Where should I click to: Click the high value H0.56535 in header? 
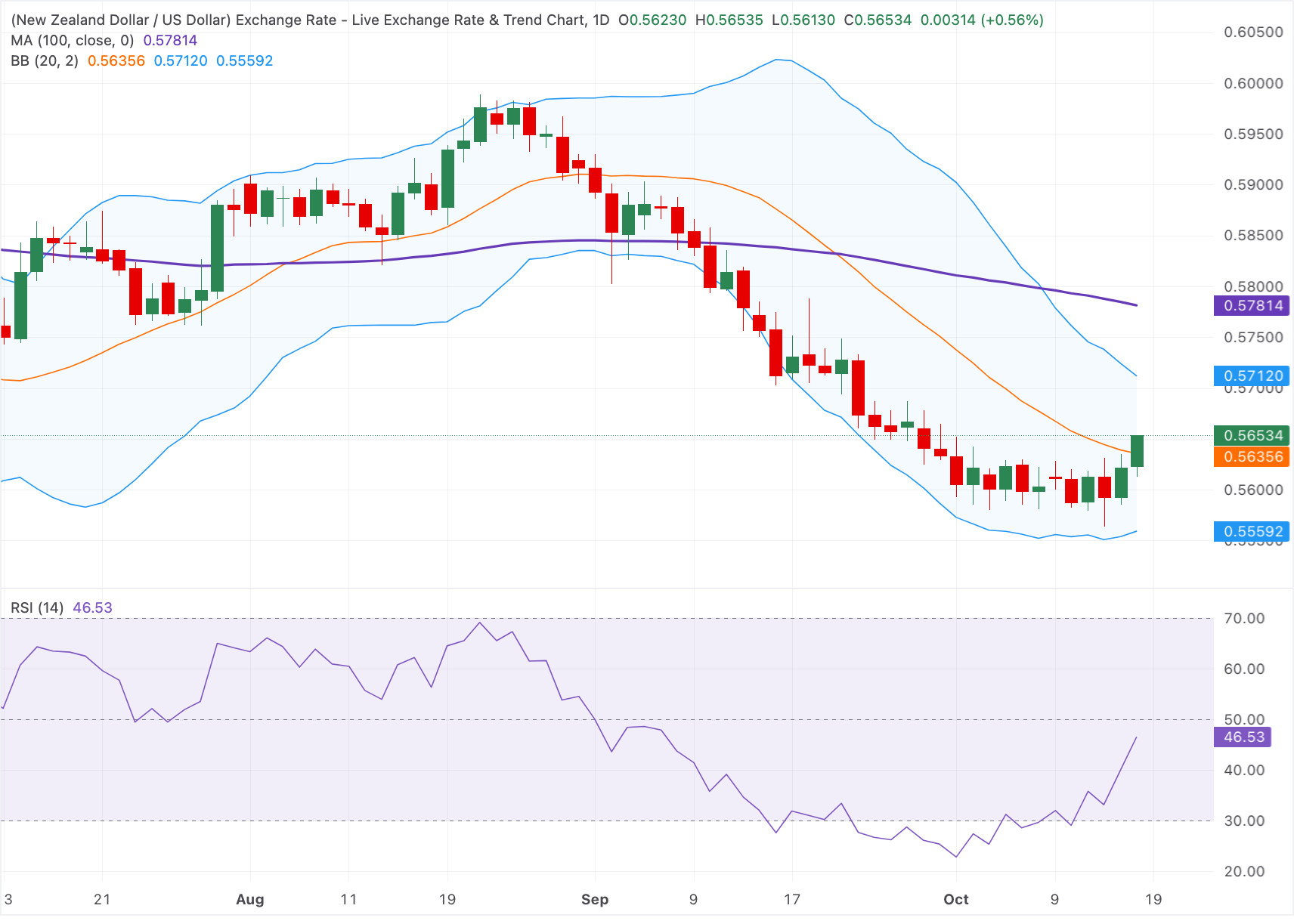[x=729, y=20]
